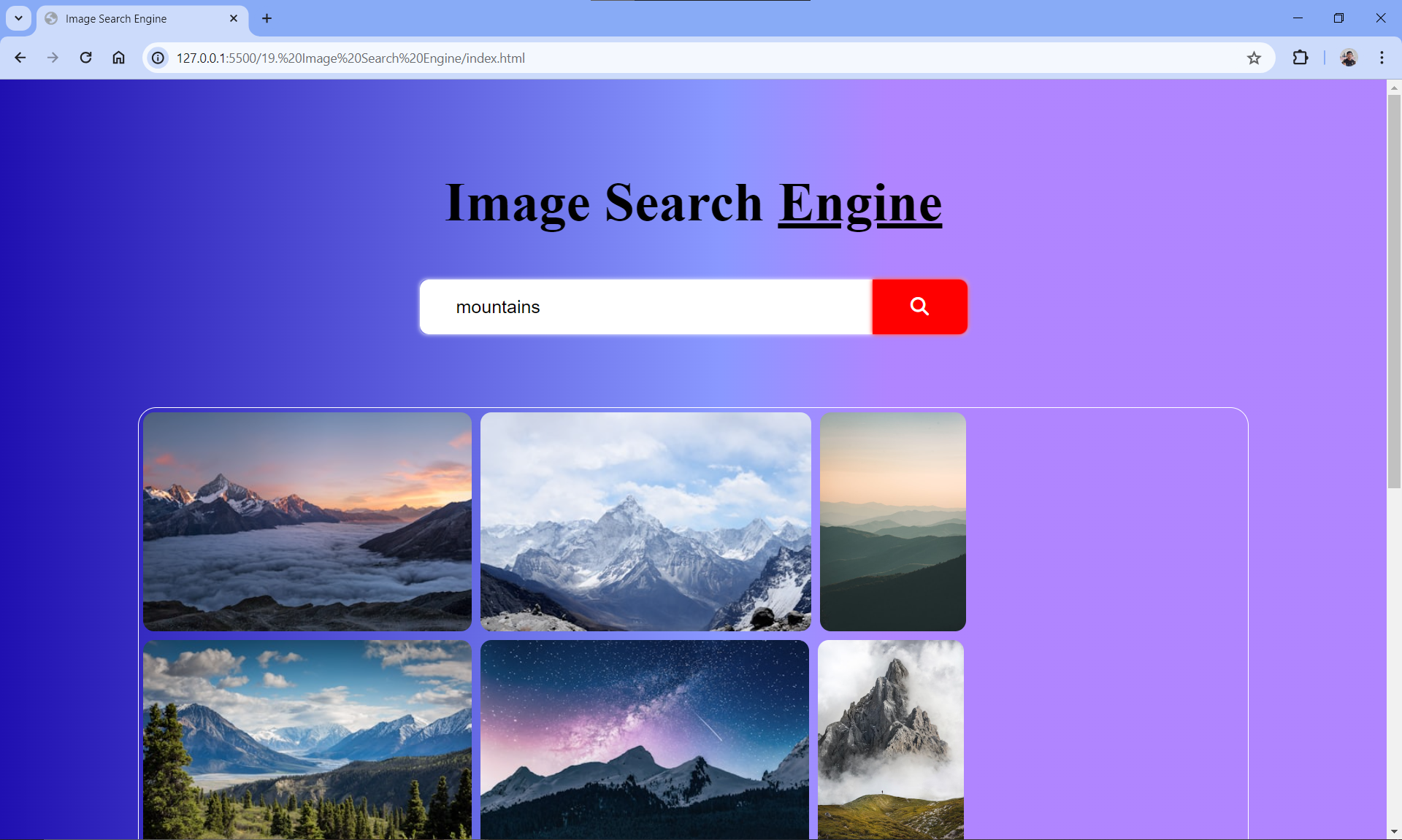1402x840 pixels.
Task: Open the rocky peak in fog image
Action: point(891,739)
